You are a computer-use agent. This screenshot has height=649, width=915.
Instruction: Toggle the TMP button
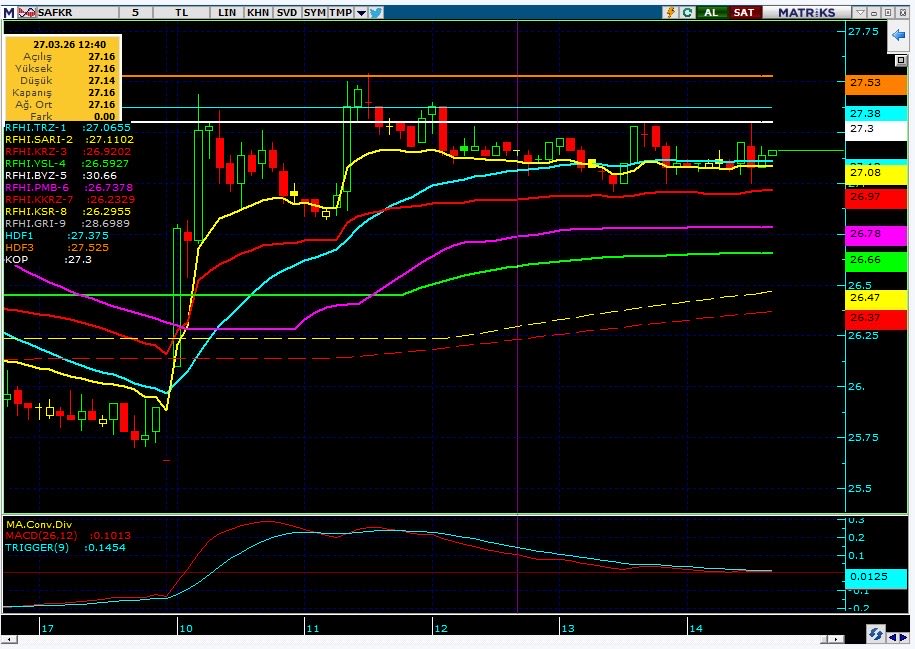tap(340, 12)
